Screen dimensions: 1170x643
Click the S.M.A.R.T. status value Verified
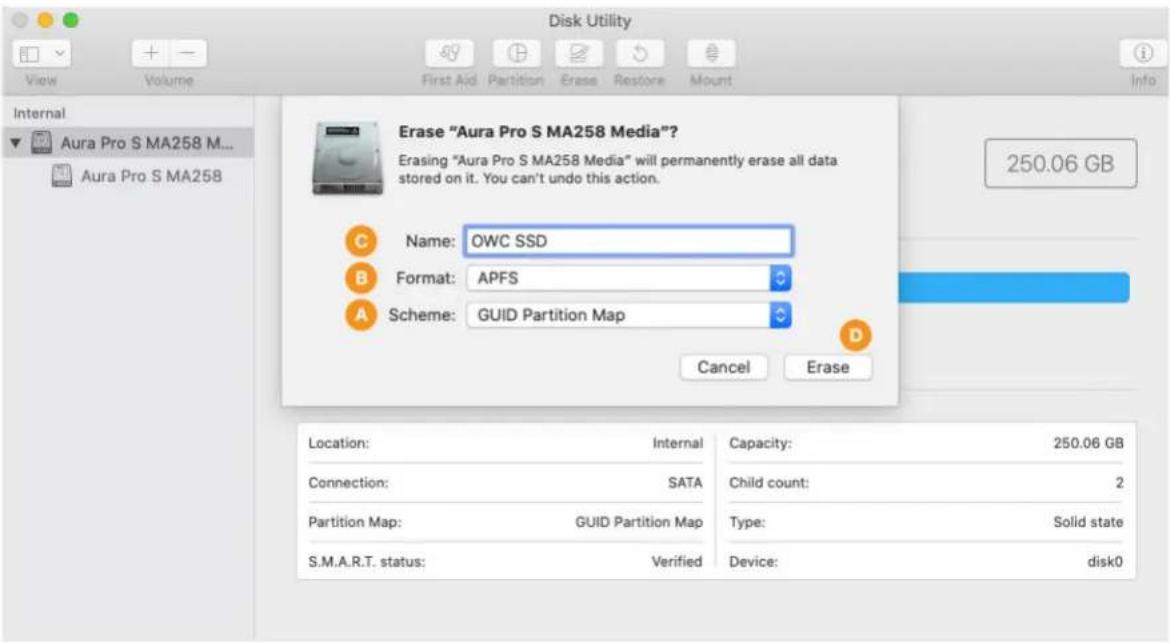click(677, 562)
